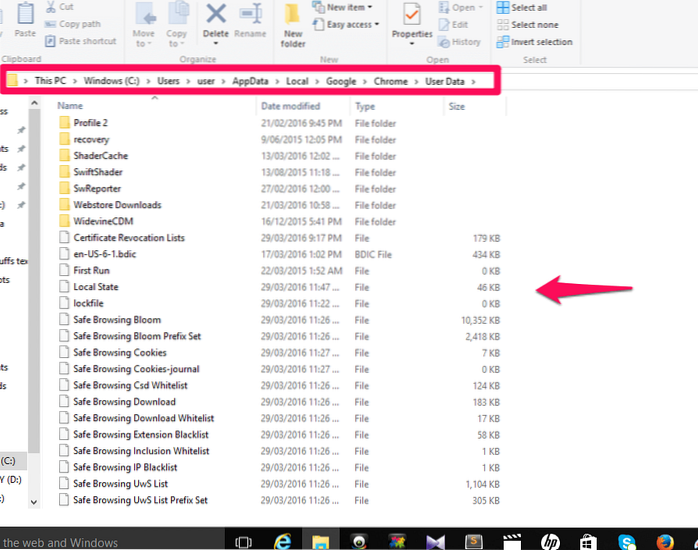Select the First Run file icon
Image resolution: width=698 pixels, height=550 pixels.
(x=65, y=270)
